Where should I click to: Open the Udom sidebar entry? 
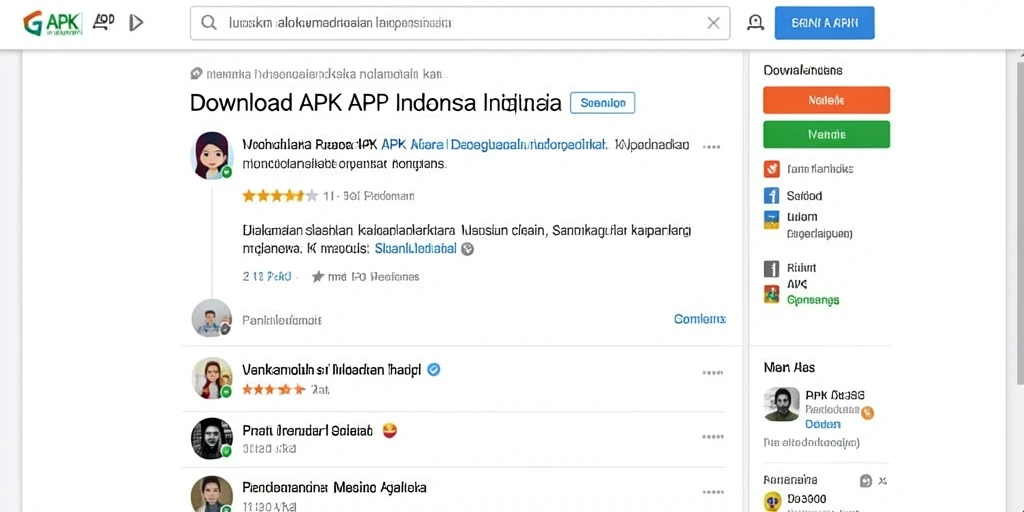tap(802, 217)
